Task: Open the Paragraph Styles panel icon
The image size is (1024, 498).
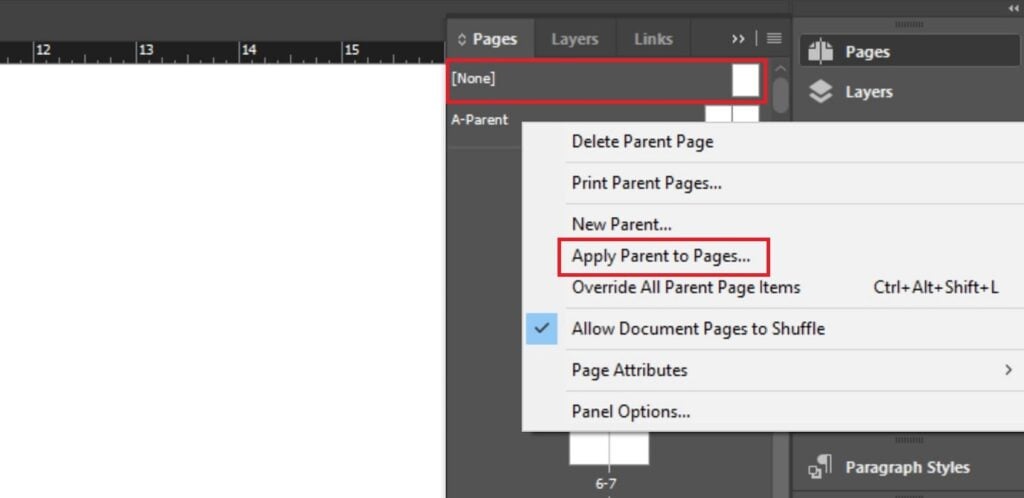Action: (x=820, y=467)
